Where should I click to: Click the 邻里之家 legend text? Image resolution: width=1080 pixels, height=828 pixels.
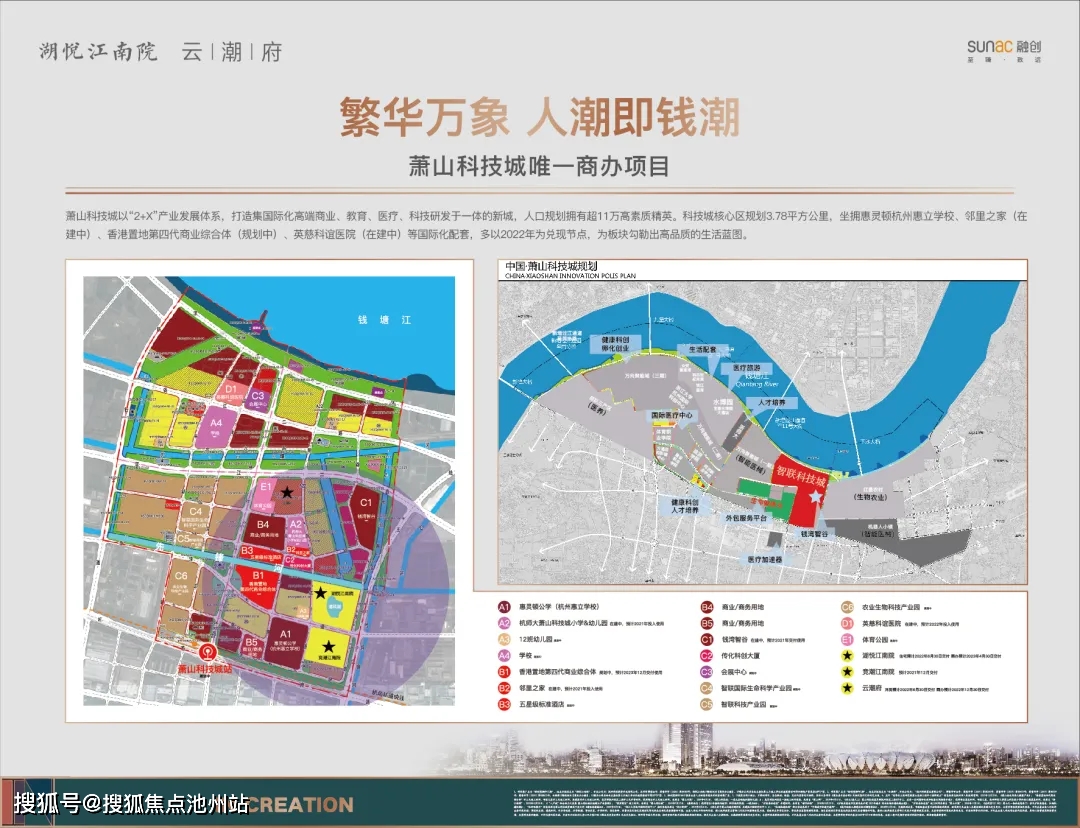click(x=532, y=688)
